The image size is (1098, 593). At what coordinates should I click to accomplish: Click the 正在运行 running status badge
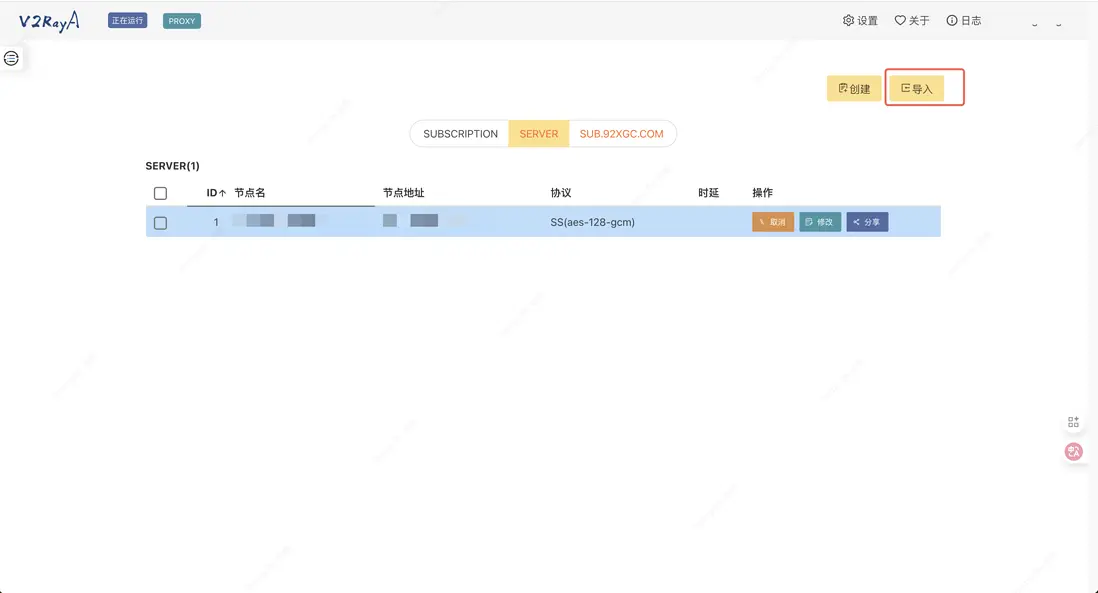(127, 21)
